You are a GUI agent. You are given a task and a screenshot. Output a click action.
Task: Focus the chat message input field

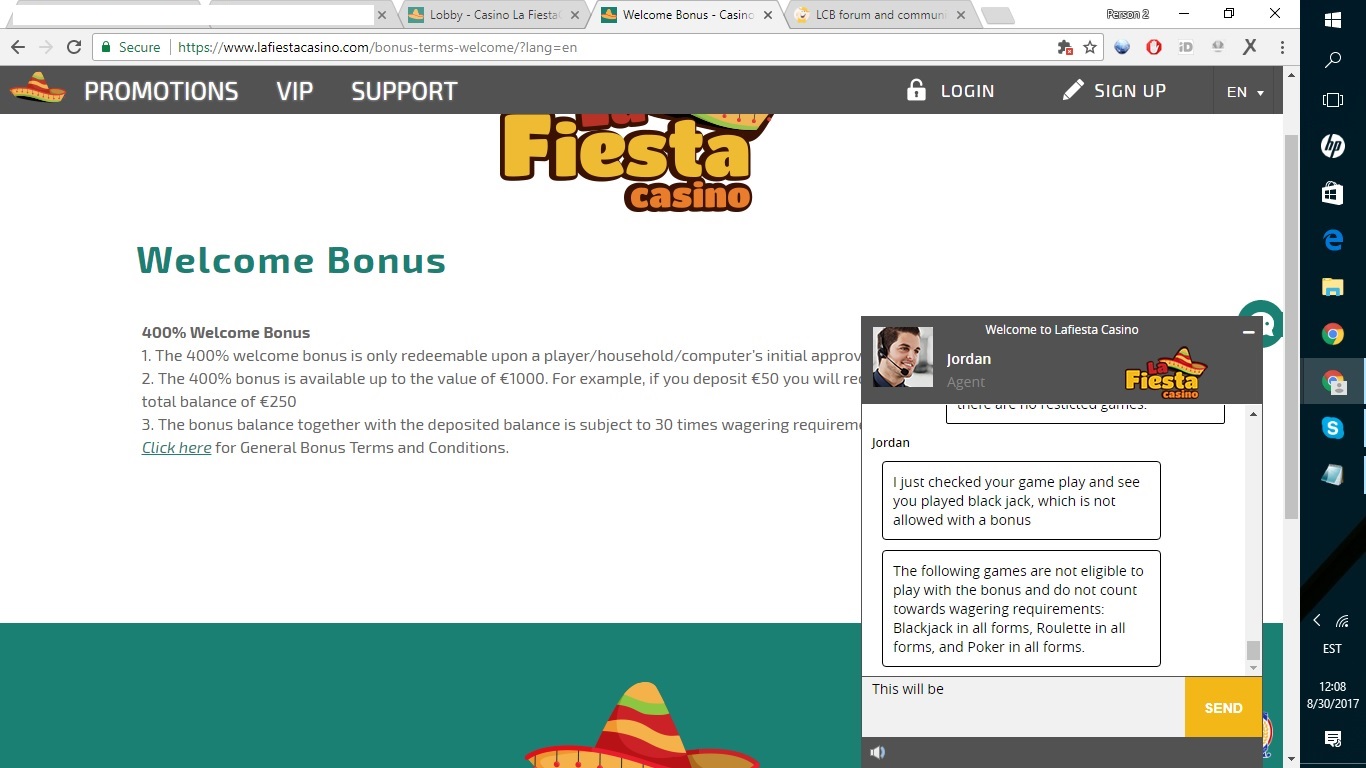[x=1023, y=707]
